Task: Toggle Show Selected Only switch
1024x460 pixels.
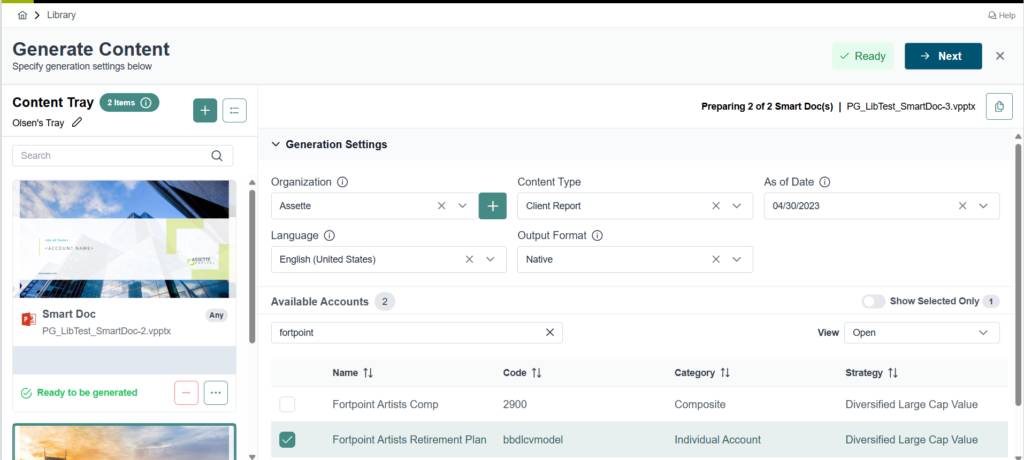Action: tap(873, 301)
